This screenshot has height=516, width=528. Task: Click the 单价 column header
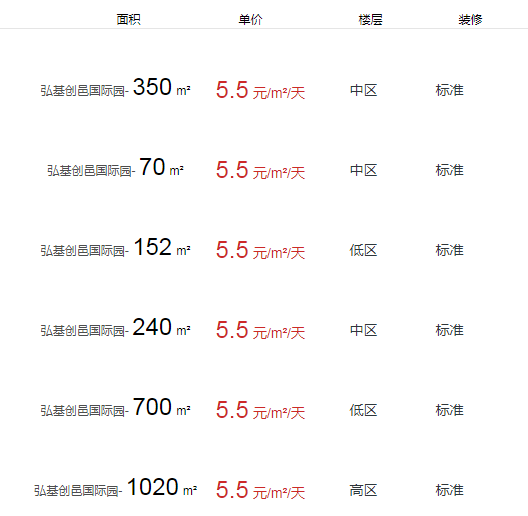click(250, 19)
